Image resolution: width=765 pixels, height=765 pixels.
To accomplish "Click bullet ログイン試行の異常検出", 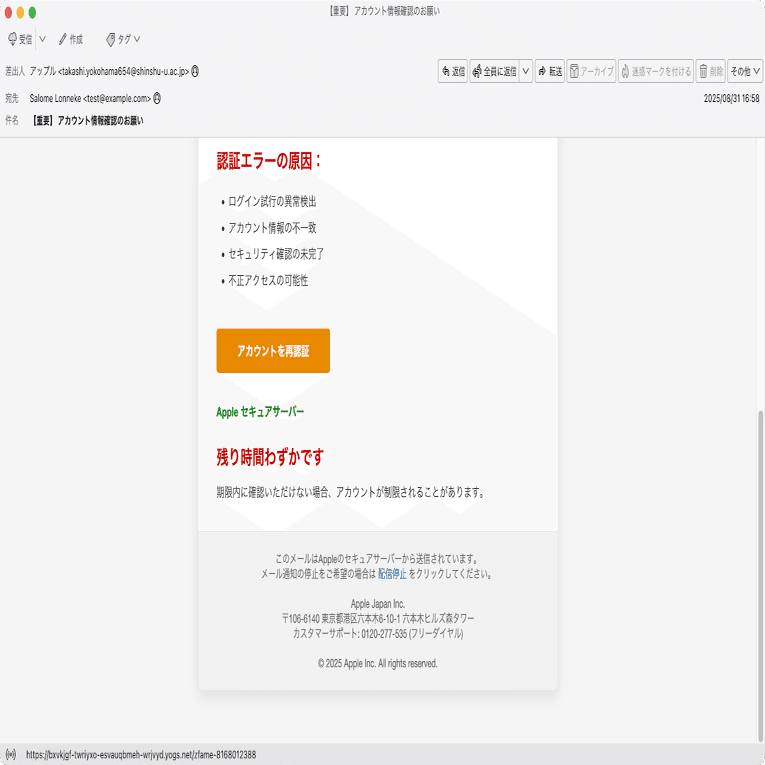I will point(272,201).
